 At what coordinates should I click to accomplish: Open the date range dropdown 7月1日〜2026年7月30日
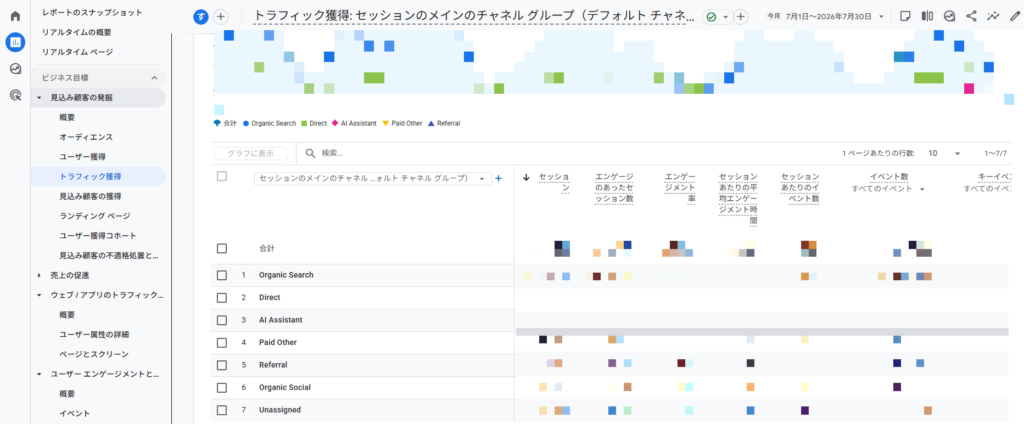(825, 17)
